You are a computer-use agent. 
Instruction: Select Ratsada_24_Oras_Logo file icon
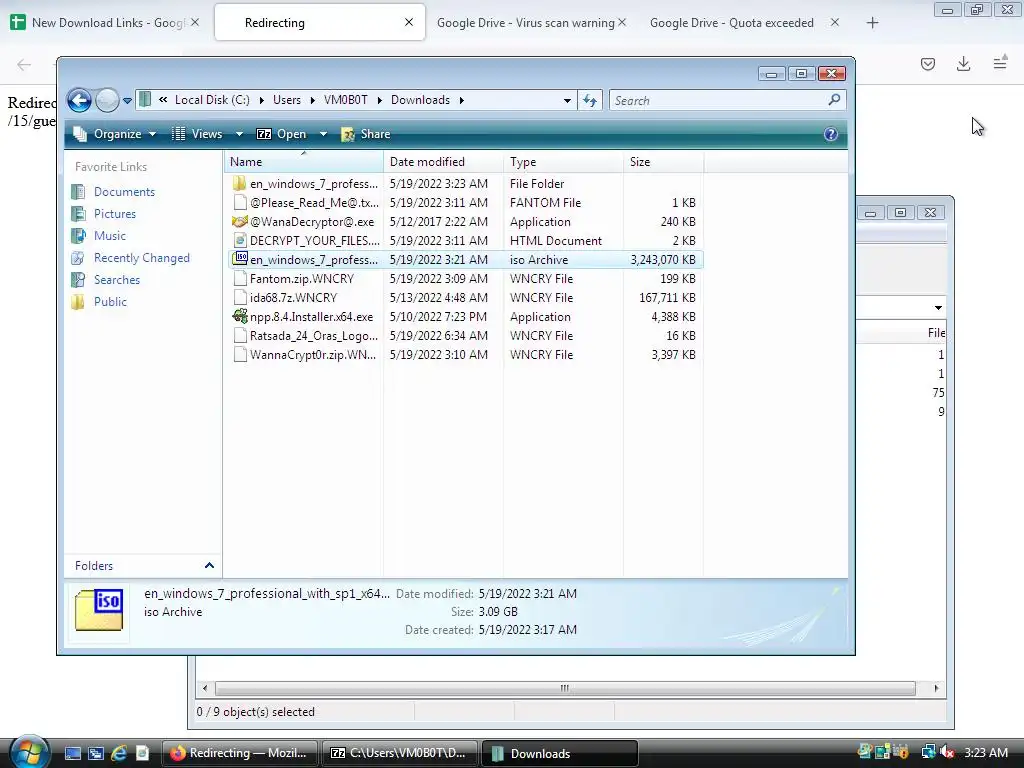(x=240, y=336)
